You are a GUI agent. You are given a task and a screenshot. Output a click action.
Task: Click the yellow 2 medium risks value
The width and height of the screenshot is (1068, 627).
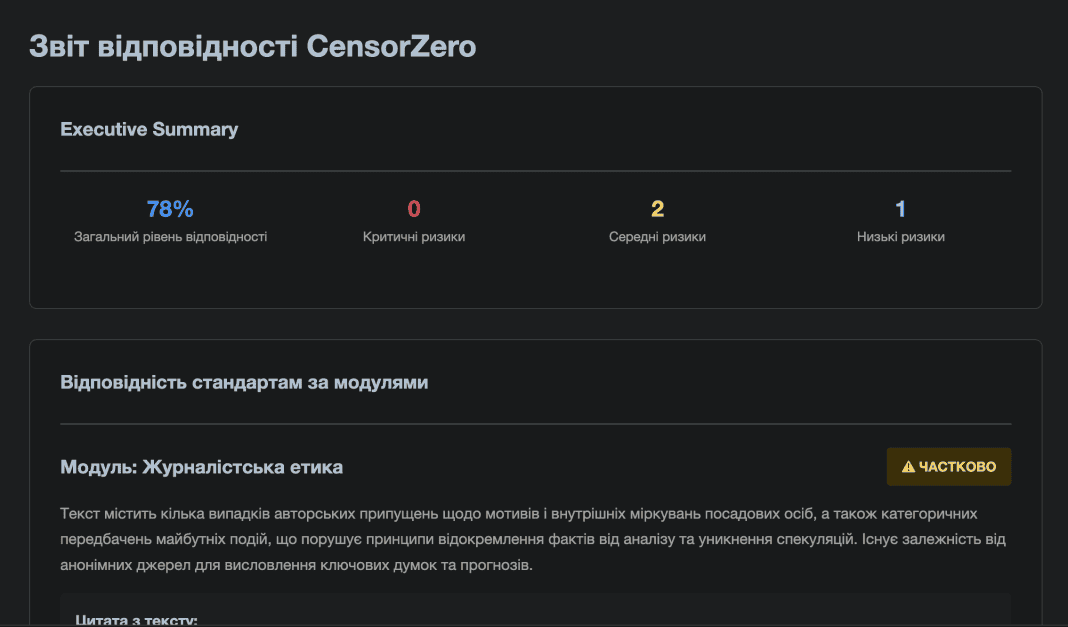657,208
